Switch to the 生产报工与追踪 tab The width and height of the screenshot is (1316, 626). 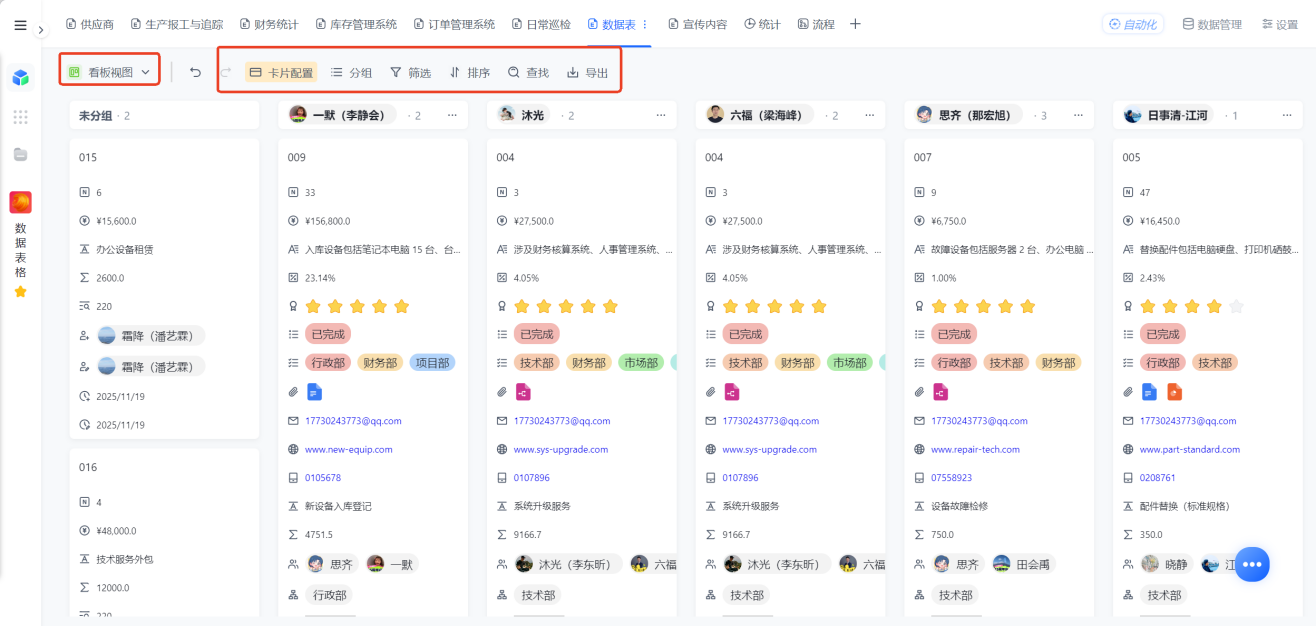[177, 24]
